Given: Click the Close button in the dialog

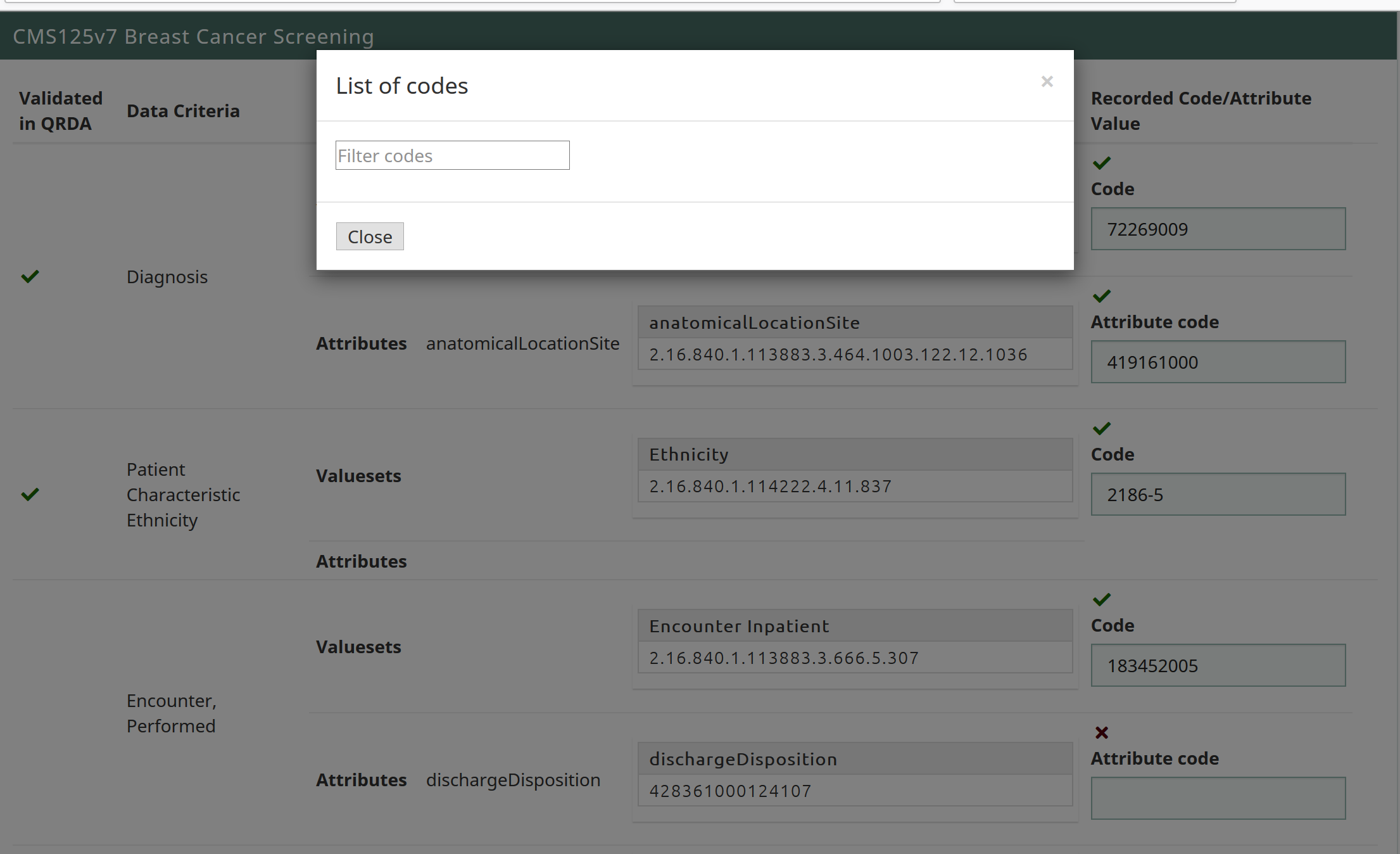Looking at the screenshot, I should pos(369,236).
